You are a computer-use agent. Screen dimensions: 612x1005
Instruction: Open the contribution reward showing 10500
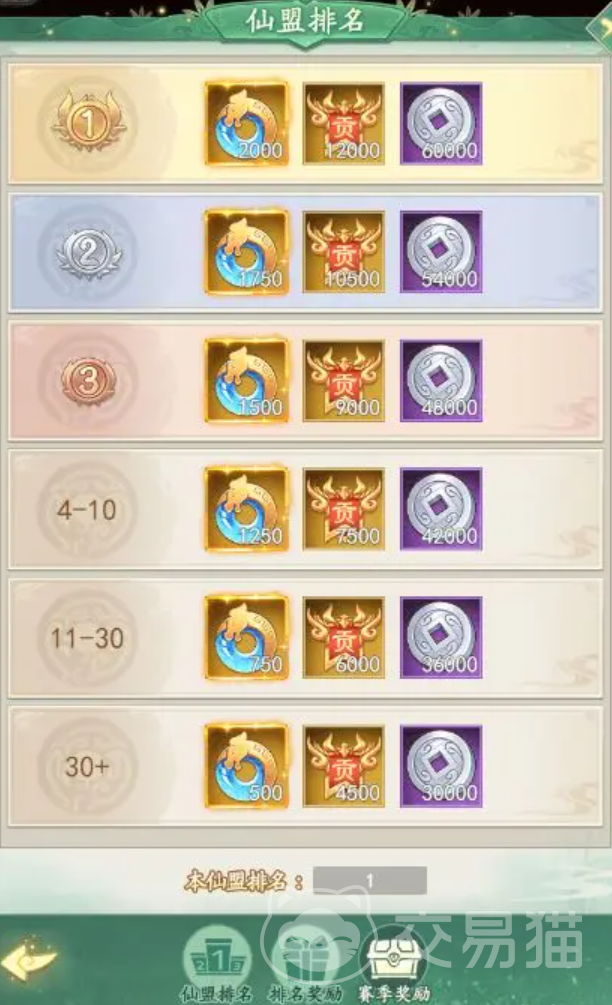pos(343,252)
